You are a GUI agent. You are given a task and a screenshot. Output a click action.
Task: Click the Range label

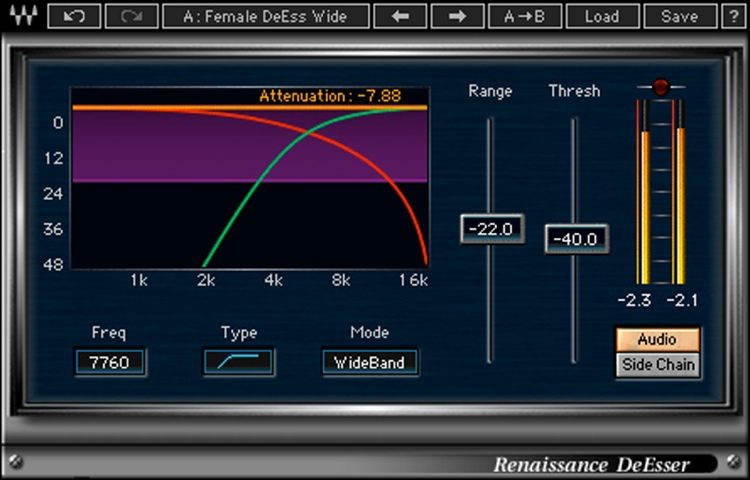(490, 91)
